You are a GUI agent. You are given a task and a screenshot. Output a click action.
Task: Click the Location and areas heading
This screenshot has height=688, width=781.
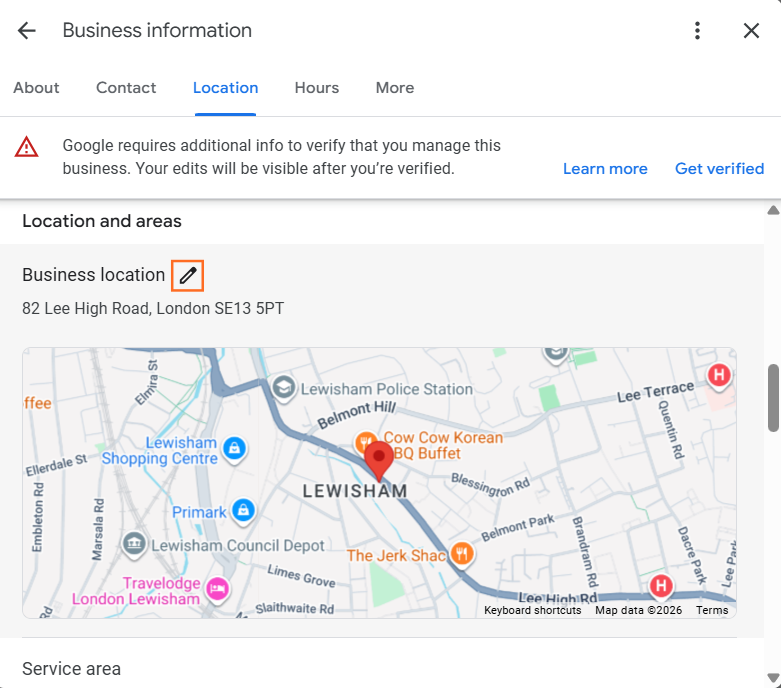tap(102, 221)
